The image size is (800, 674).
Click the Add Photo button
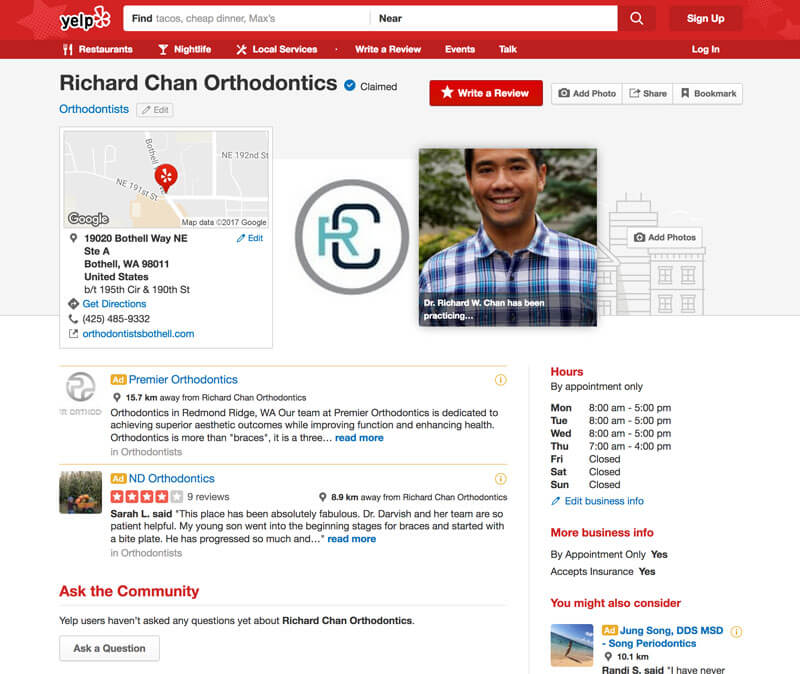(587, 94)
